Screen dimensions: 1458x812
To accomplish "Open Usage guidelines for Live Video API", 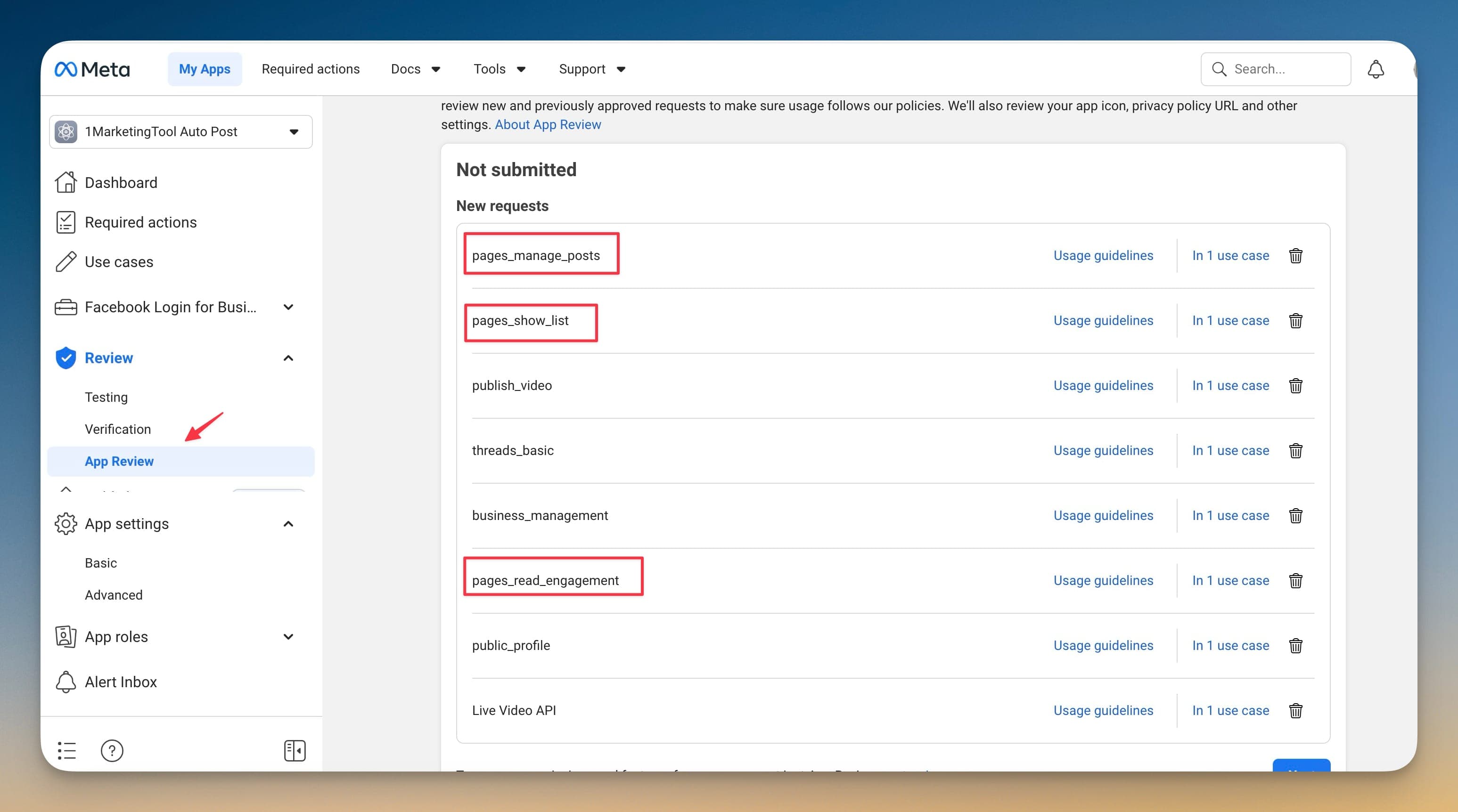I will (x=1103, y=710).
